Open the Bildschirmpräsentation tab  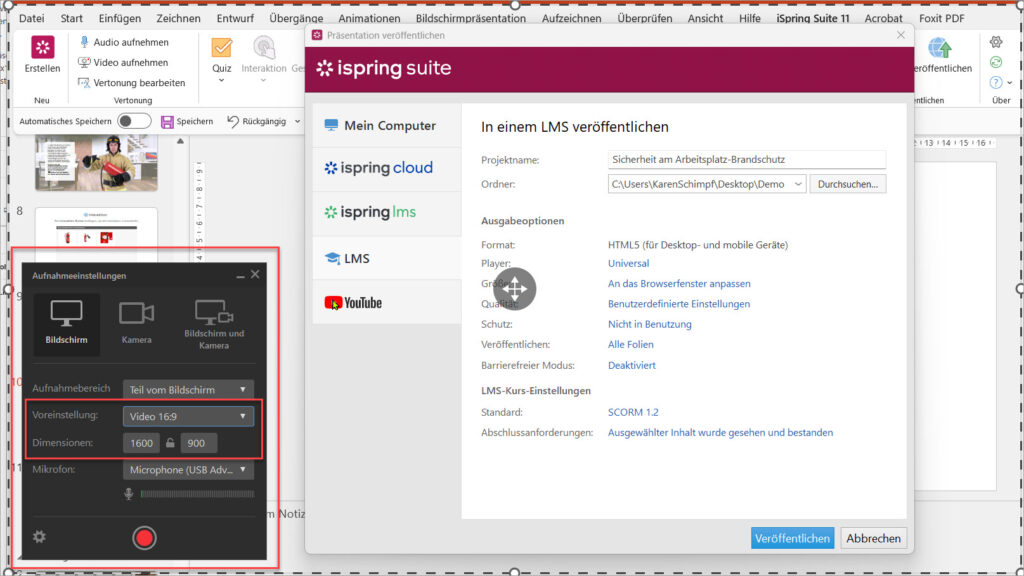[470, 18]
